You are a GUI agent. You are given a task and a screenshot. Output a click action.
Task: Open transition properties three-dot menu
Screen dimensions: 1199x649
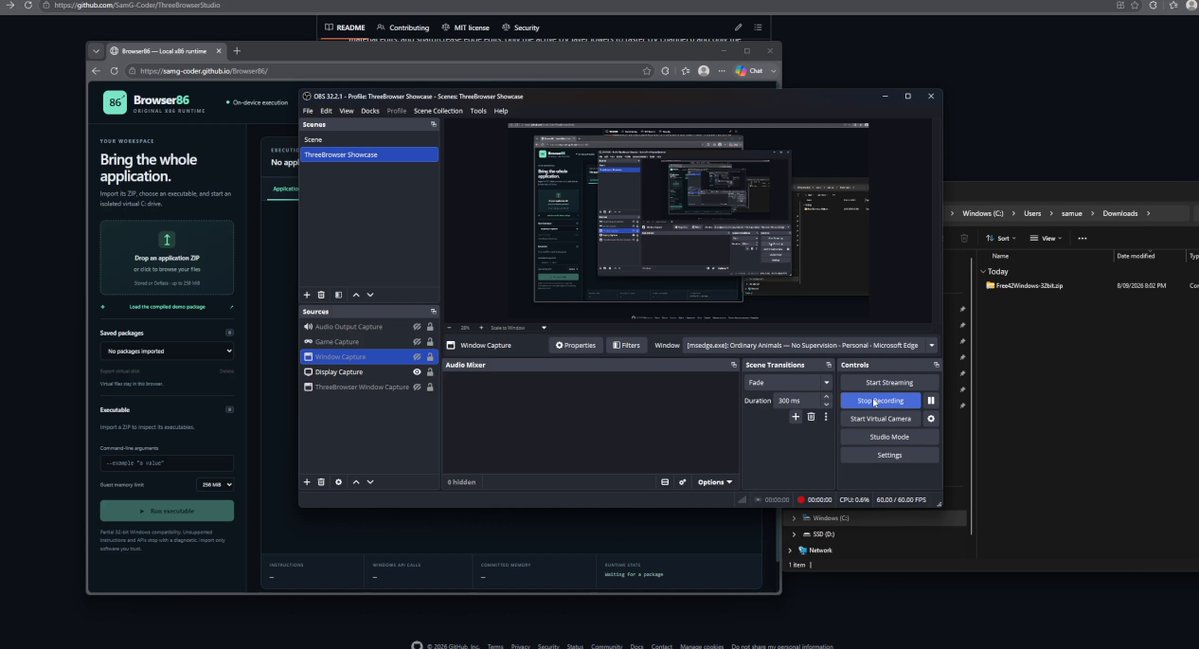click(x=825, y=417)
